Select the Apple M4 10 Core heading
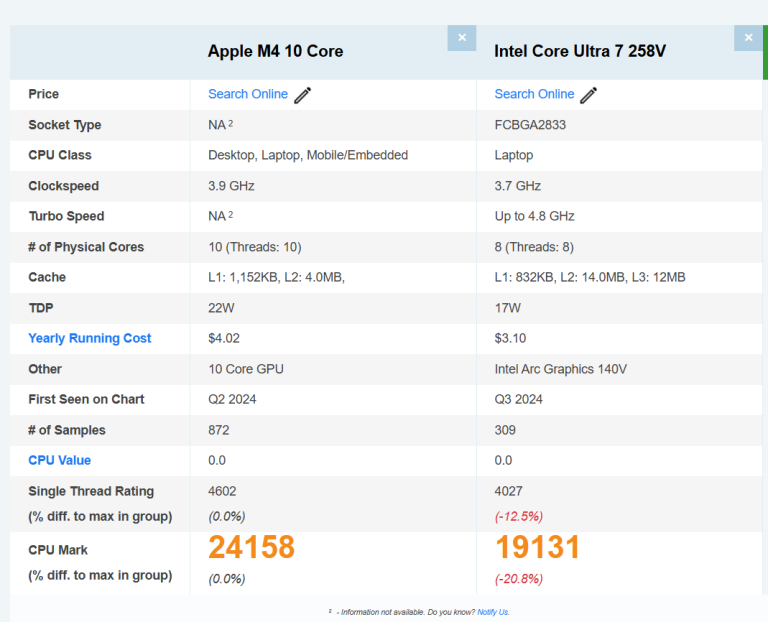 [x=275, y=51]
